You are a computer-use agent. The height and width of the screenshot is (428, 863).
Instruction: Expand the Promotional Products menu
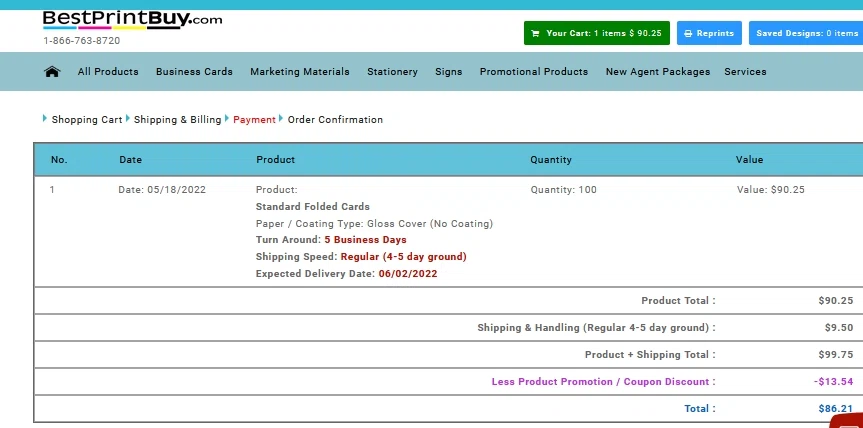pyautogui.click(x=534, y=72)
